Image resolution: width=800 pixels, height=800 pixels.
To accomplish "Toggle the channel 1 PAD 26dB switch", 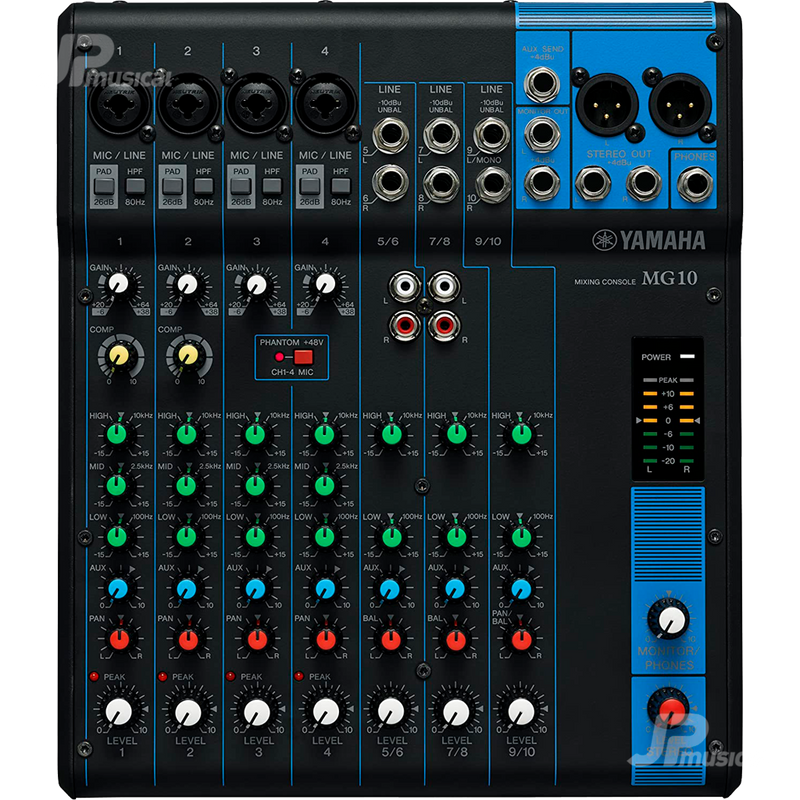I will tap(104, 186).
